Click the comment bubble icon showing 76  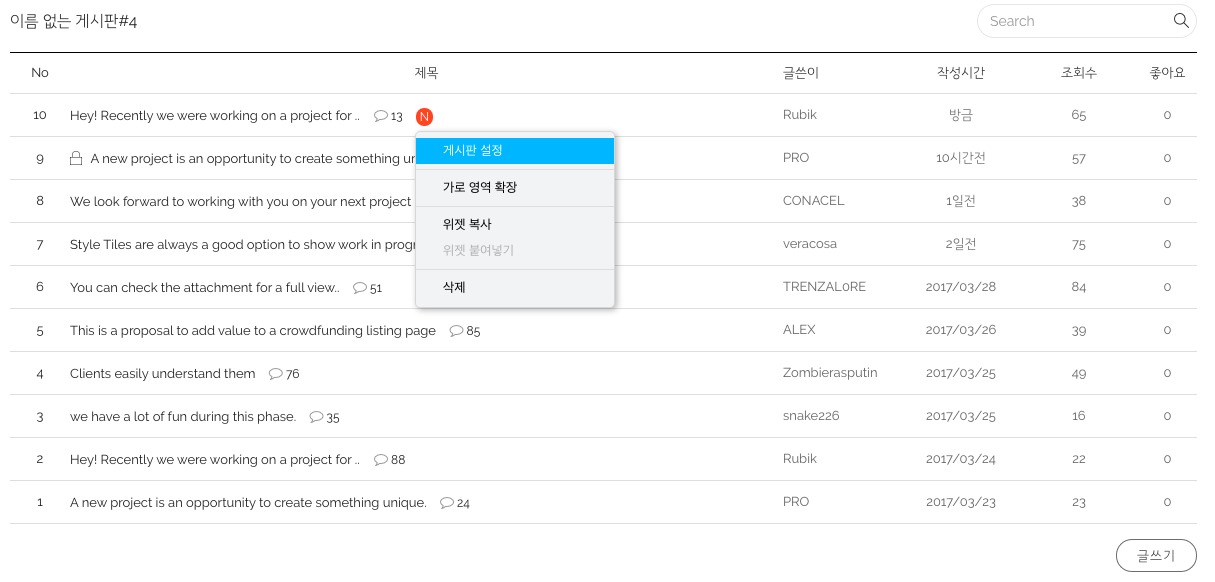tap(276, 374)
